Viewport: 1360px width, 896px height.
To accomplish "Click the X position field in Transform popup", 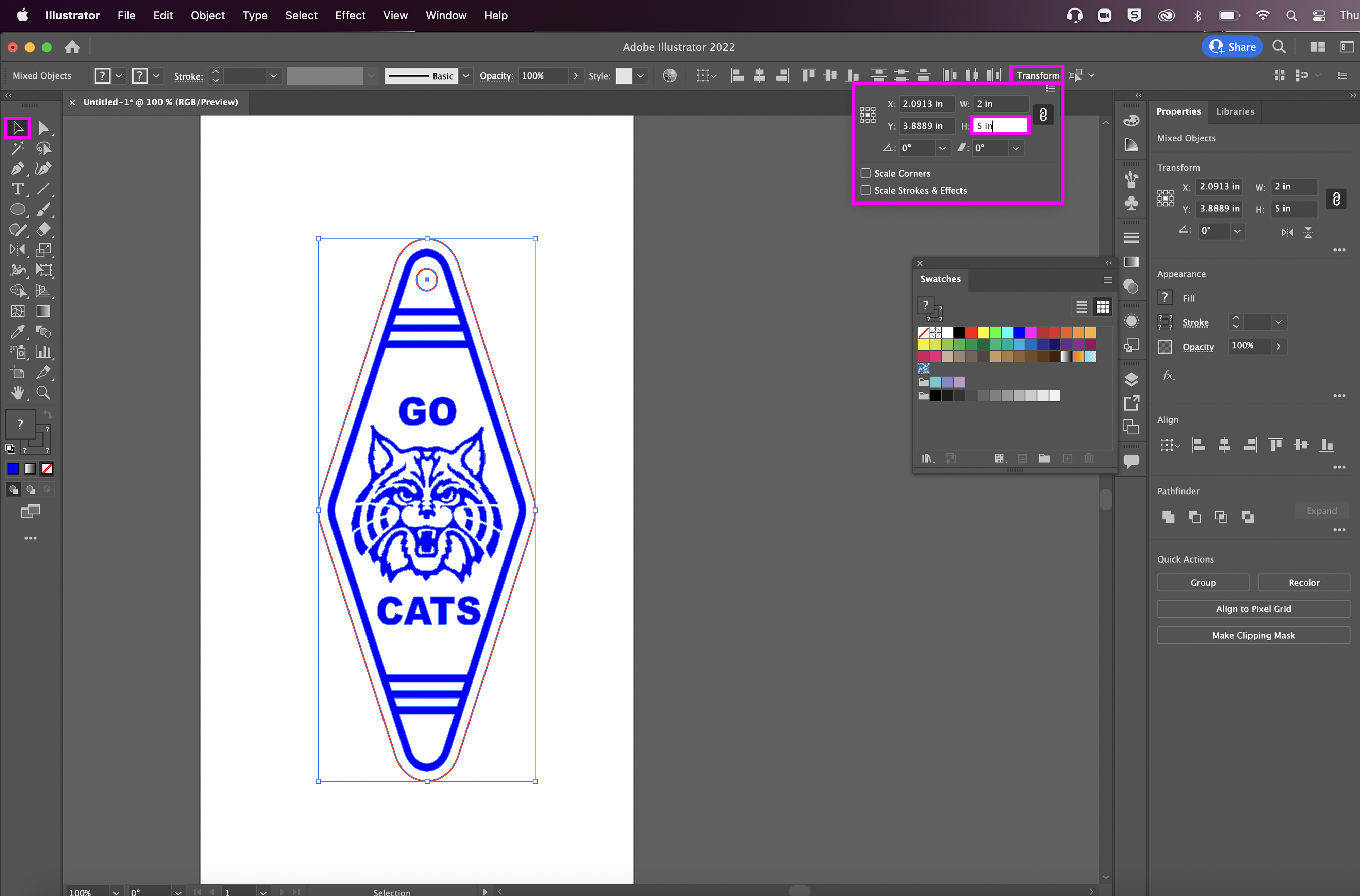I will [x=925, y=104].
